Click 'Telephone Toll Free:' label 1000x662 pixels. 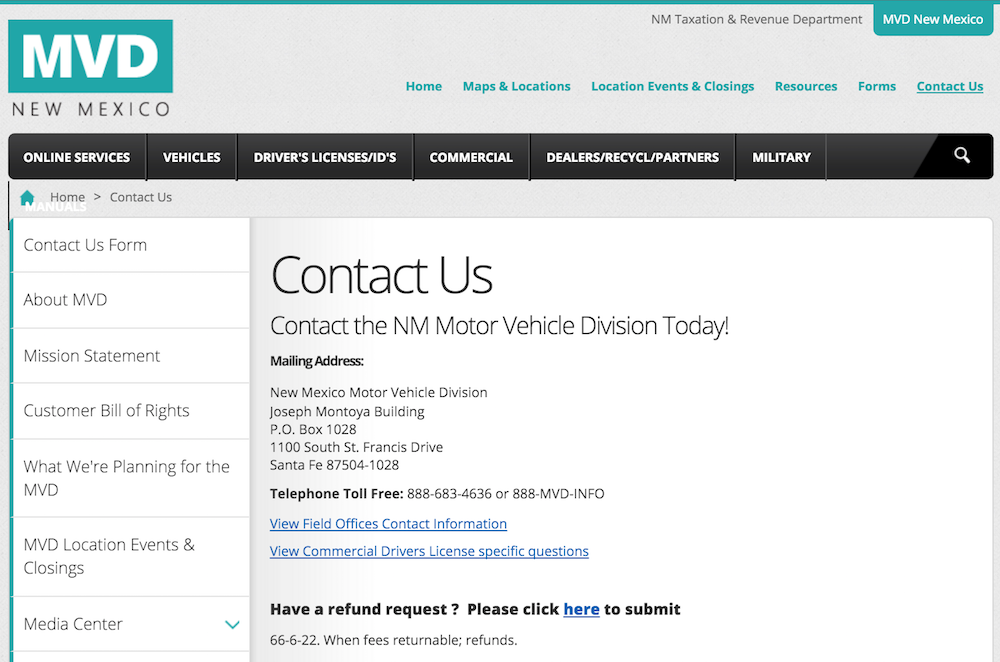click(336, 494)
